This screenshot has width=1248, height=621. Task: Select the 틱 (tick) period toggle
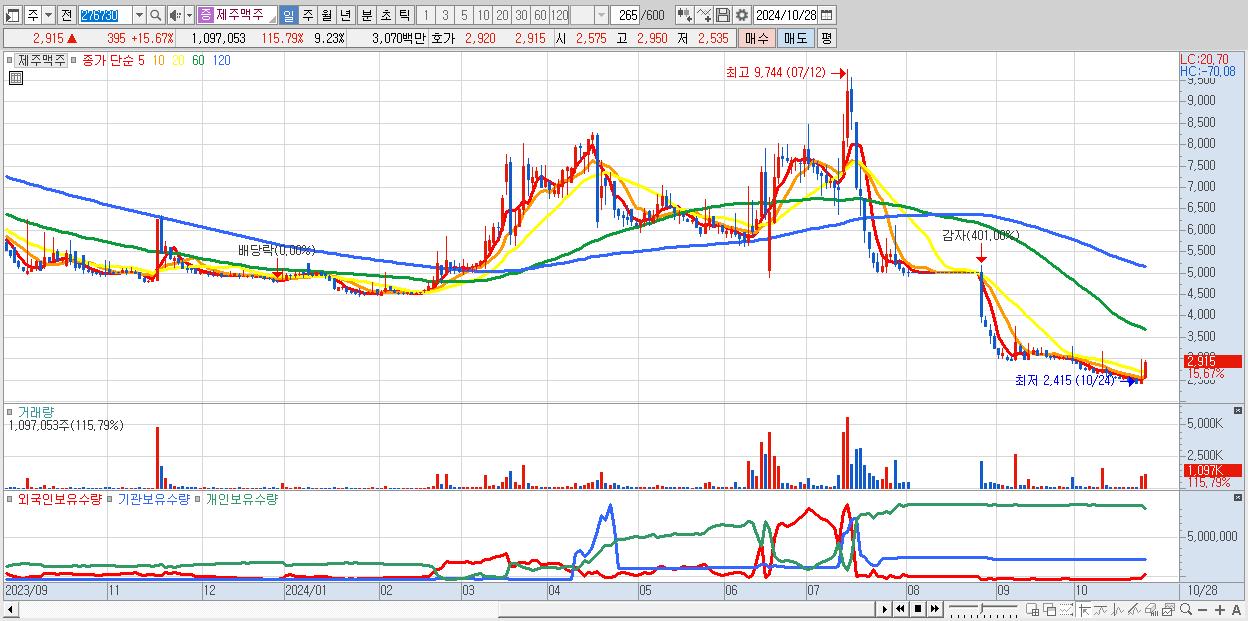pyautogui.click(x=404, y=15)
